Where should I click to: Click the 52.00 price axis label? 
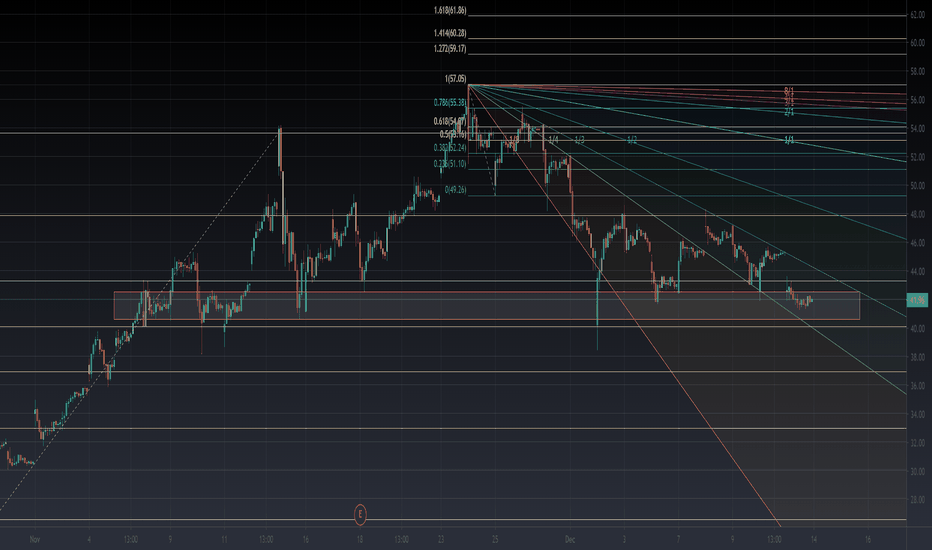point(917,157)
